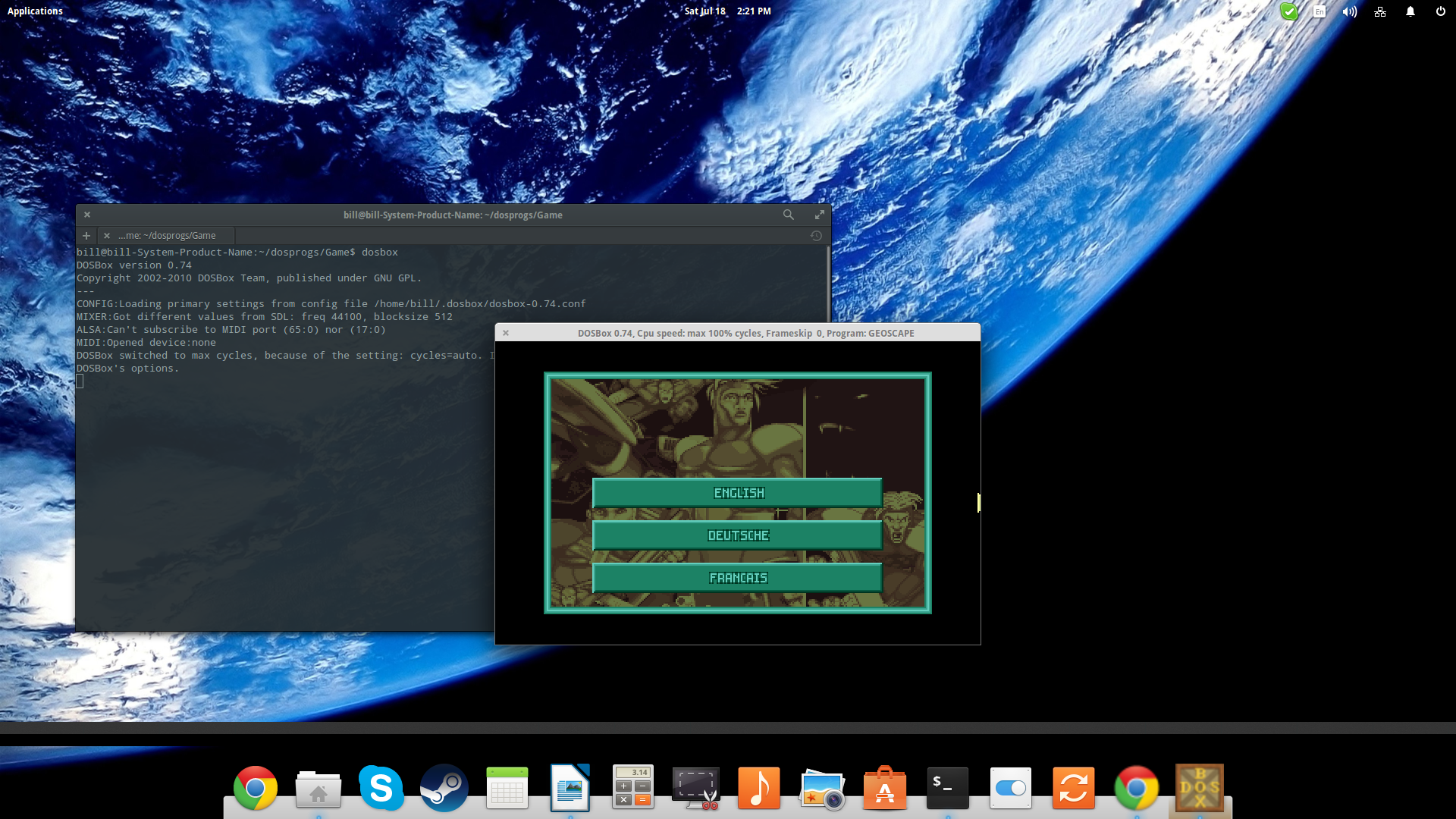Select ENGLISH language in the game
This screenshot has width=1456, height=819.
[737, 493]
